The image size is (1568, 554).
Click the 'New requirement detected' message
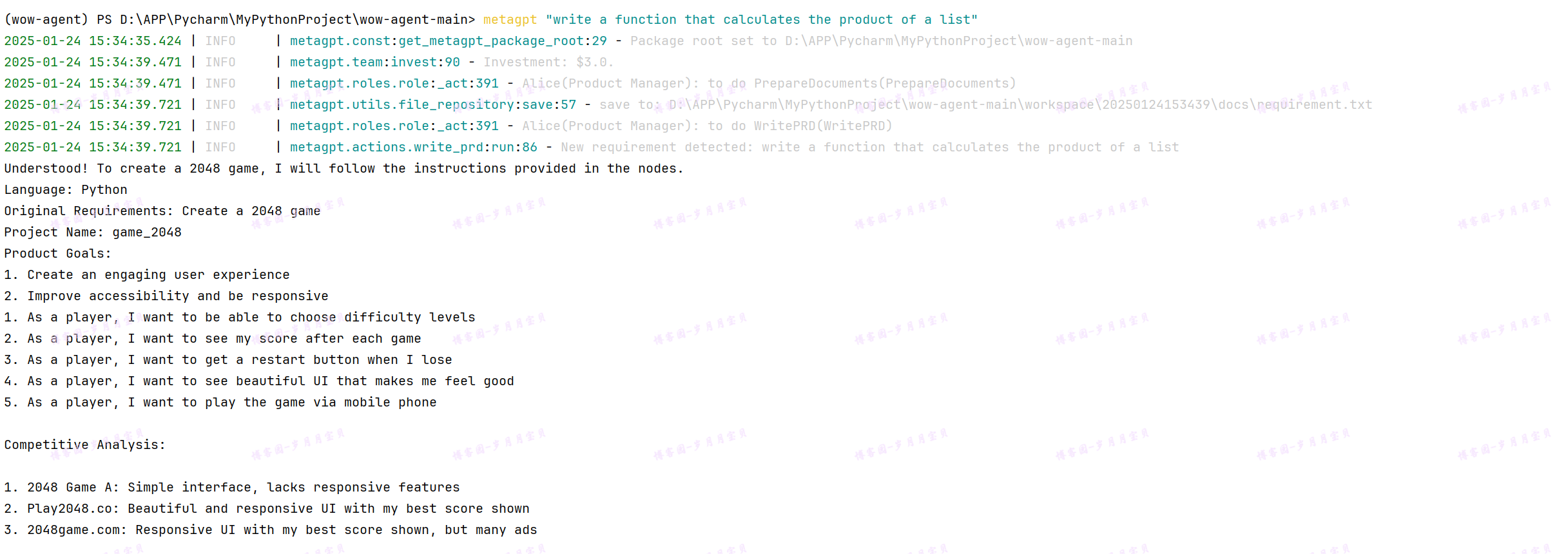point(870,147)
